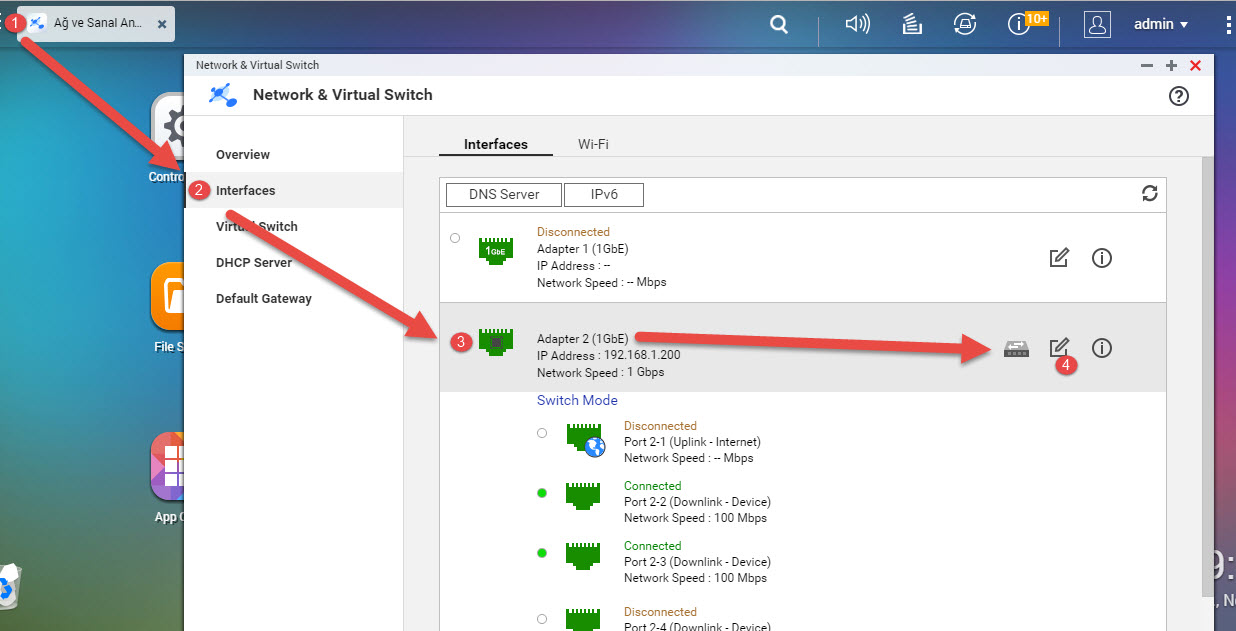The height and width of the screenshot is (631, 1236).
Task: Click Port 2-3 (Downlink - Device) text
Action: (697, 562)
